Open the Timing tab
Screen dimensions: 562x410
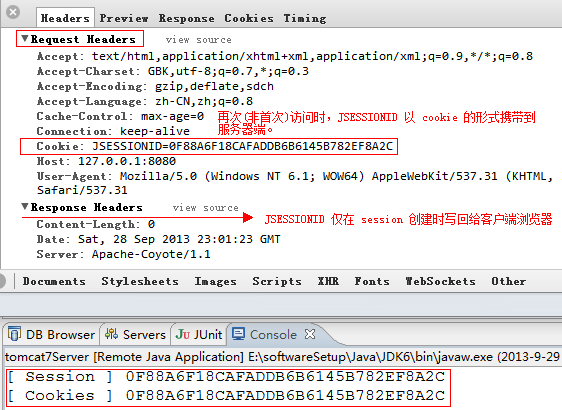click(305, 18)
